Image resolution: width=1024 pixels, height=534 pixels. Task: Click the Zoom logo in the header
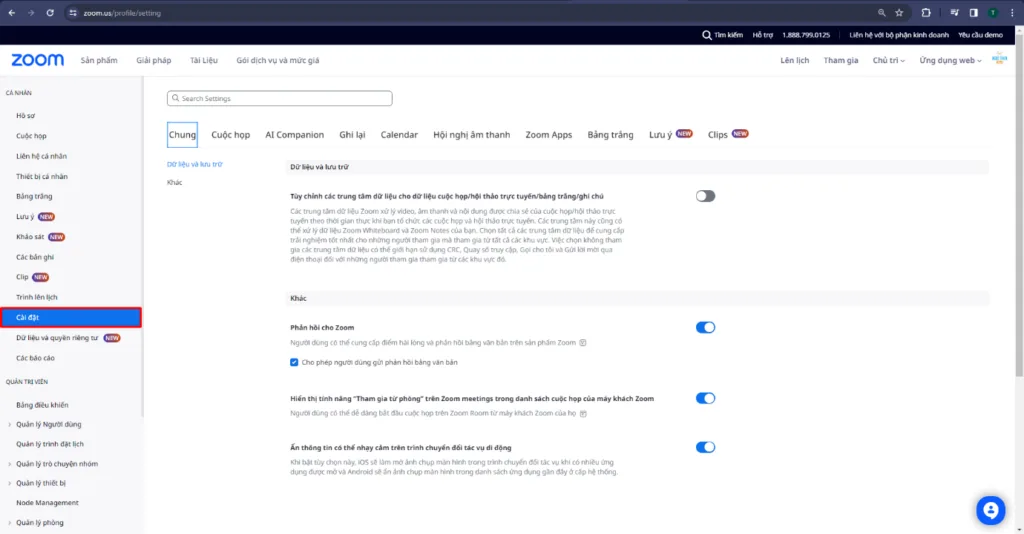38,60
